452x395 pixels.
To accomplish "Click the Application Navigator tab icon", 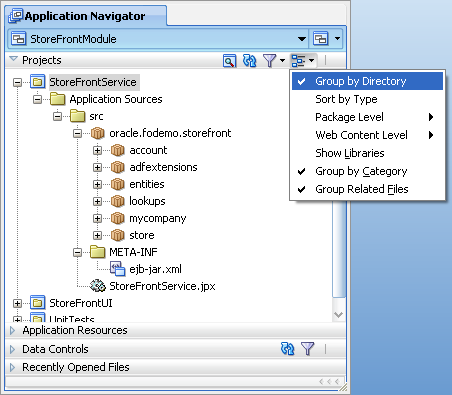I will click(x=15, y=16).
